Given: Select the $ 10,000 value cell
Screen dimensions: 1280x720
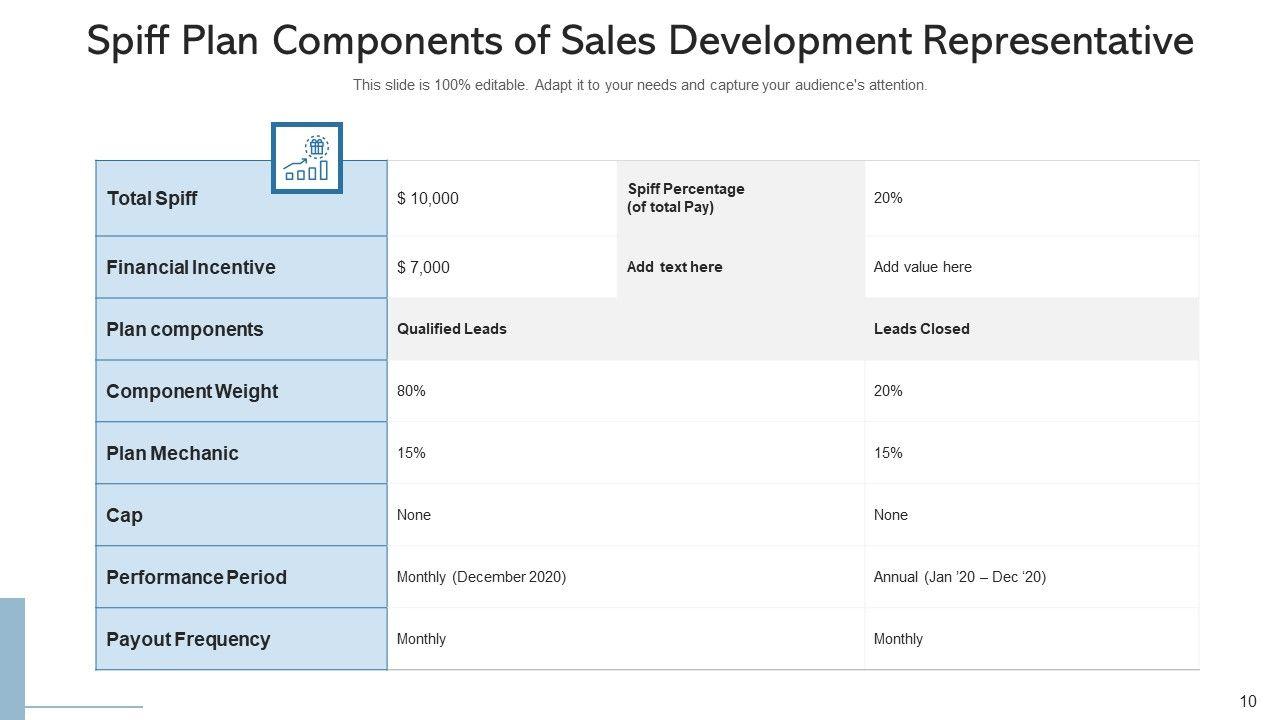Looking at the screenshot, I should tap(428, 199).
